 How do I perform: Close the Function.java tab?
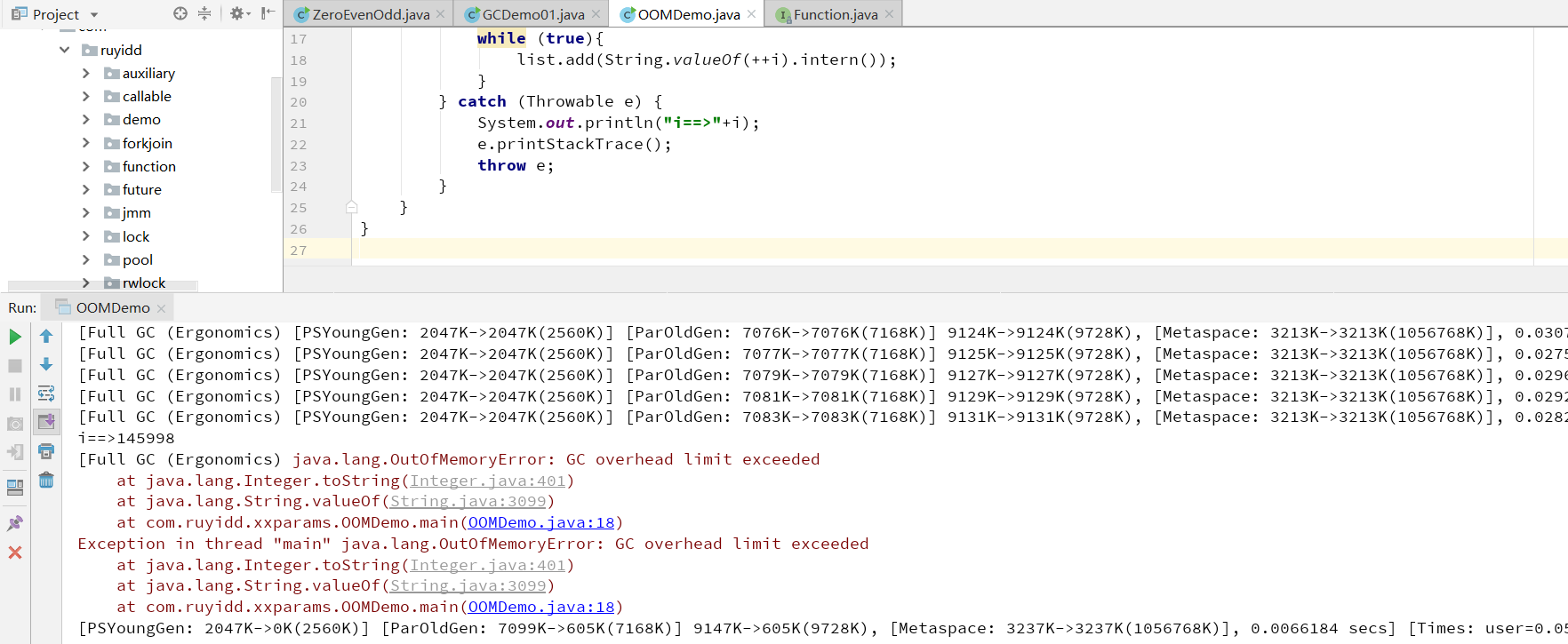click(x=889, y=14)
